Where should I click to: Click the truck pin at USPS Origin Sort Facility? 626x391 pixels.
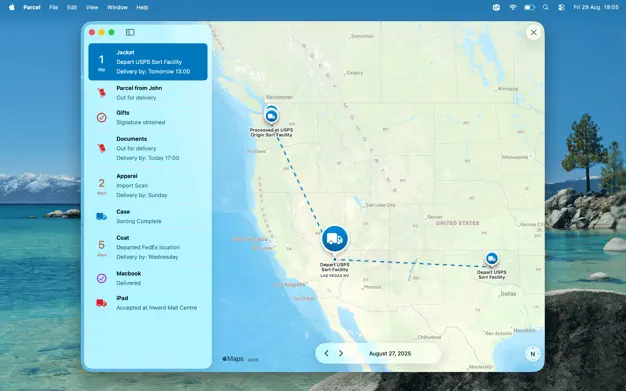click(271, 116)
